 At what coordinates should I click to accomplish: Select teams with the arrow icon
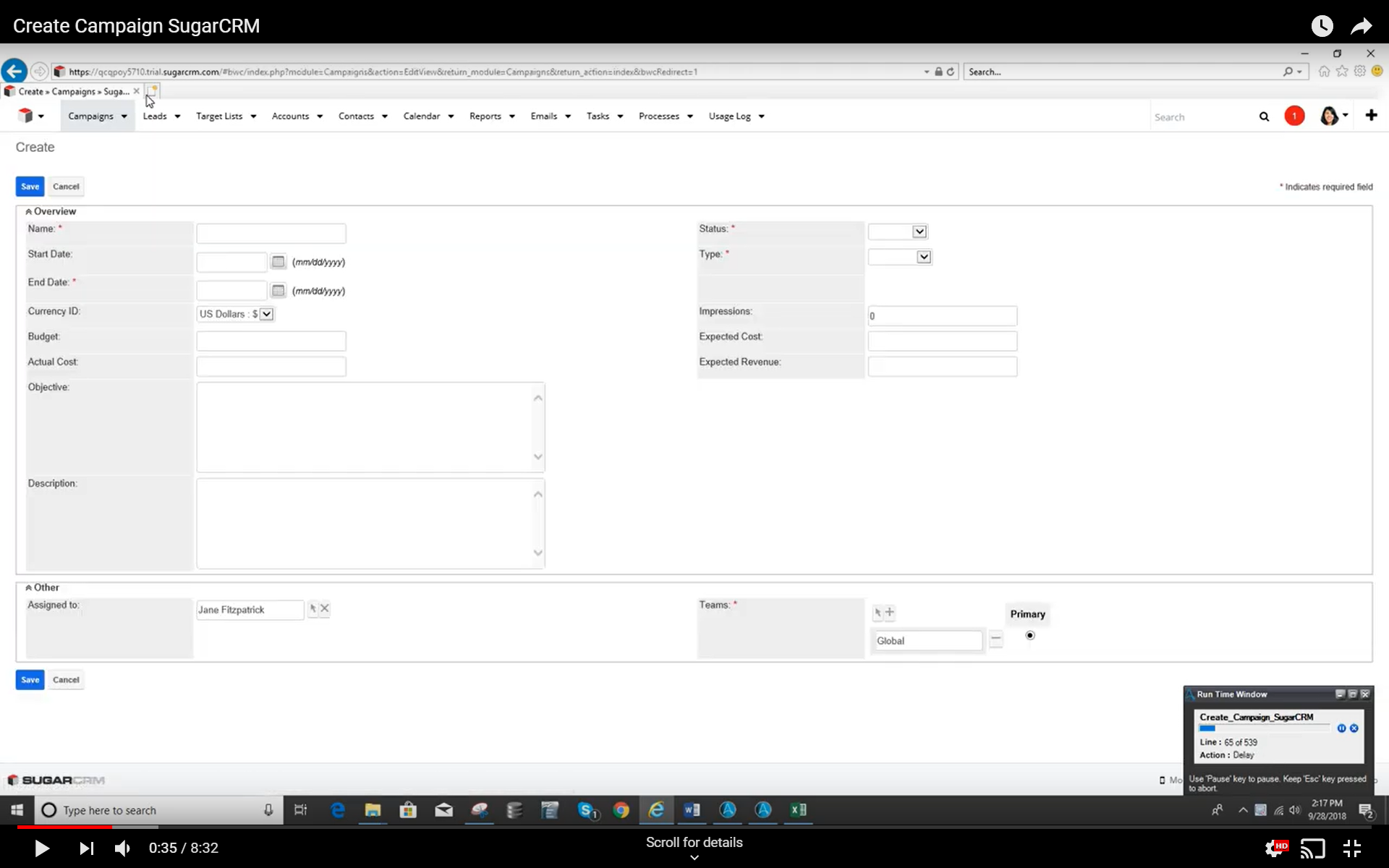(878, 613)
